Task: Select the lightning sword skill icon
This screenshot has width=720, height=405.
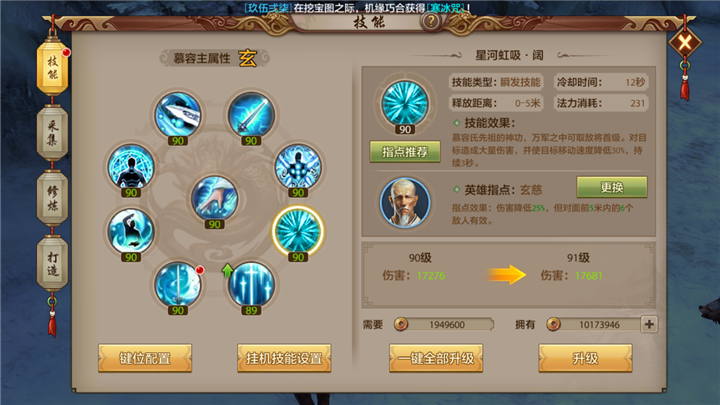Action: pos(251,114)
